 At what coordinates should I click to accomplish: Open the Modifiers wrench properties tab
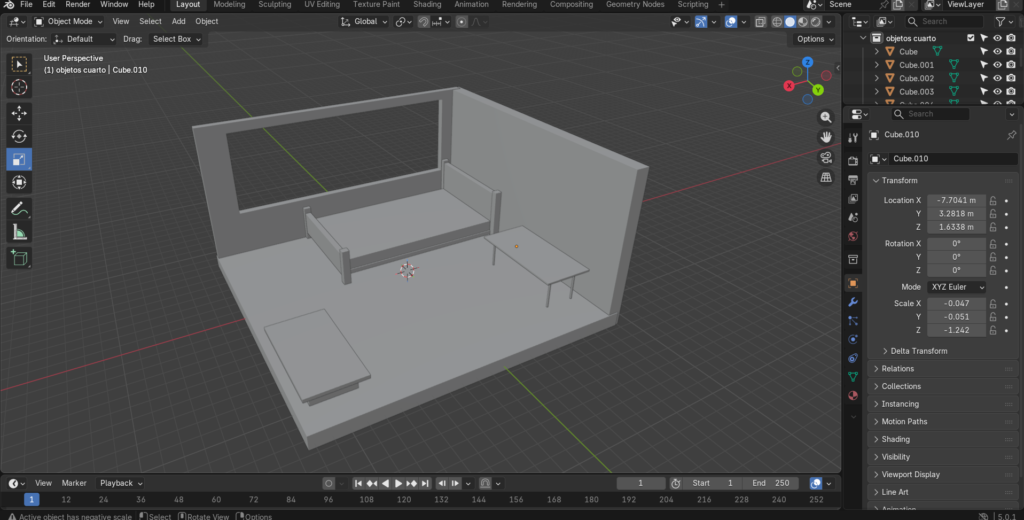(x=853, y=302)
